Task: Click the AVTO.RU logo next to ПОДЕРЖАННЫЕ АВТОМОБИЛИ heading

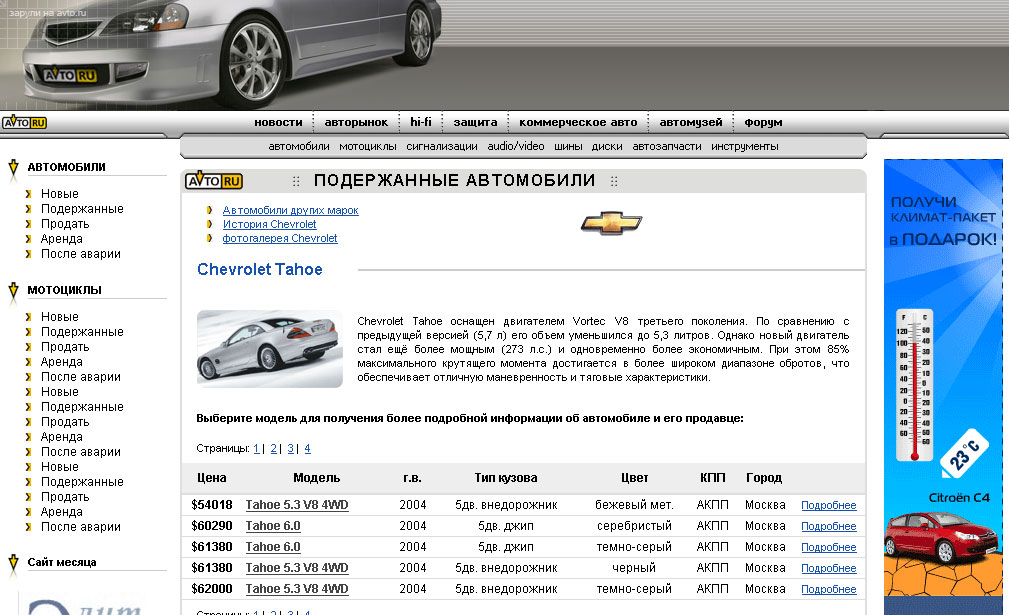Action: pyautogui.click(x=214, y=181)
